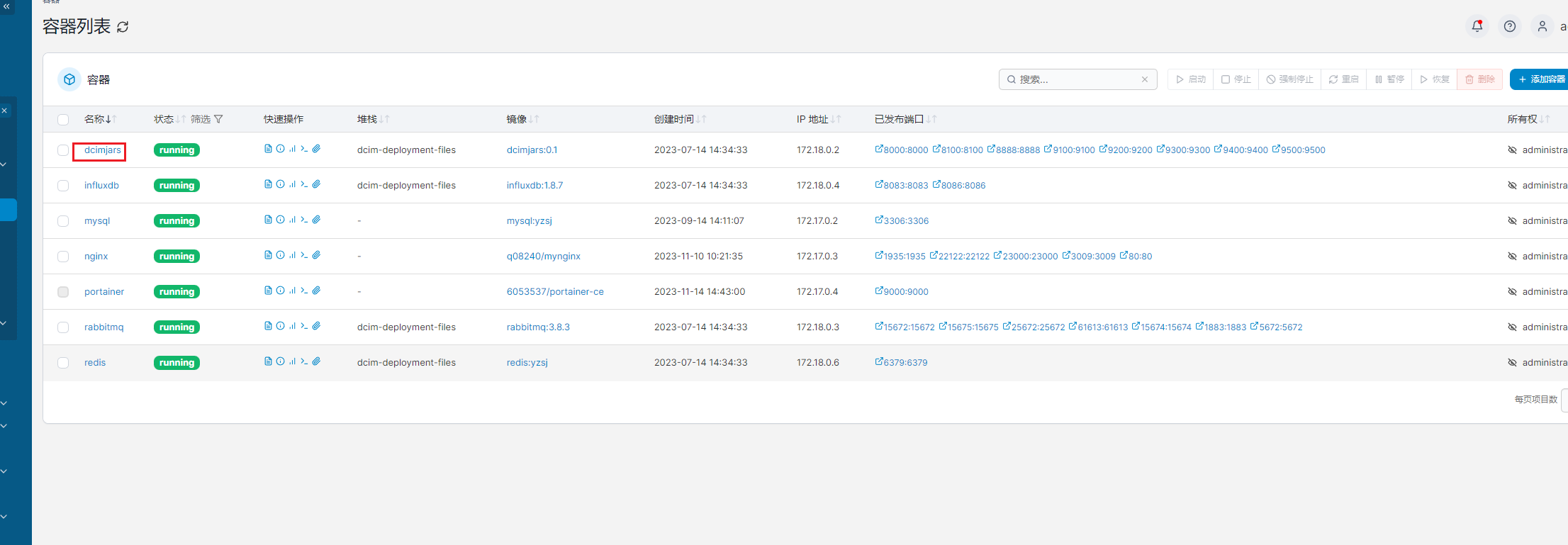Check the mysql container row checkbox
This screenshot has height=545, width=1568.
click(63, 221)
